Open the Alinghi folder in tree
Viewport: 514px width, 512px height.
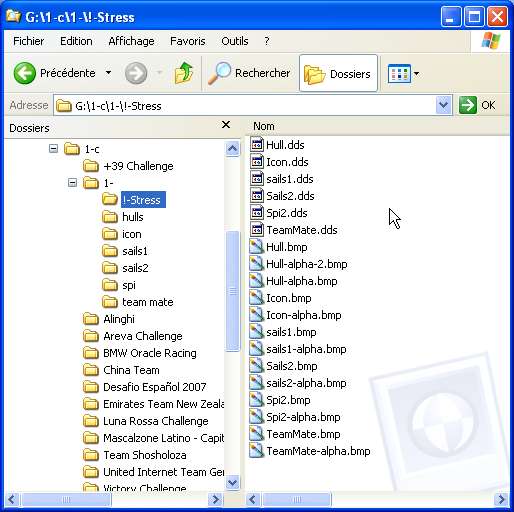119,319
